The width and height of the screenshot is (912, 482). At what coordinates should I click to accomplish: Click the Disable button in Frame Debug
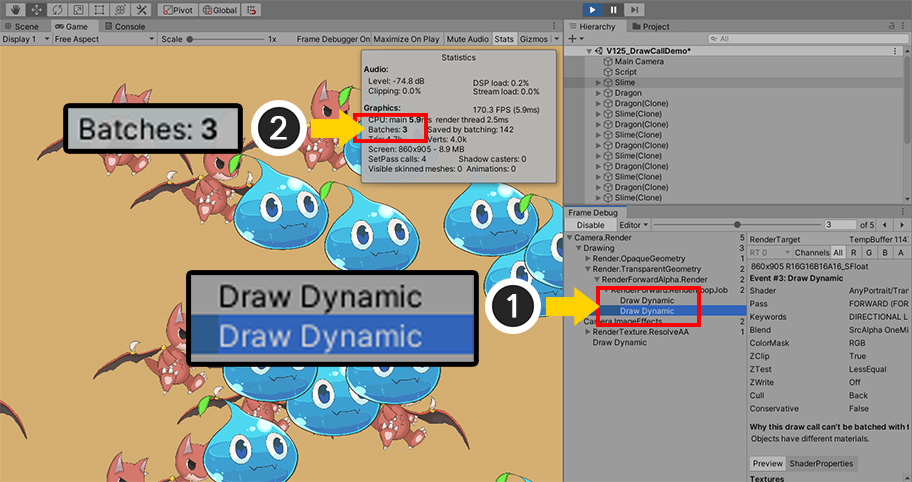point(590,225)
